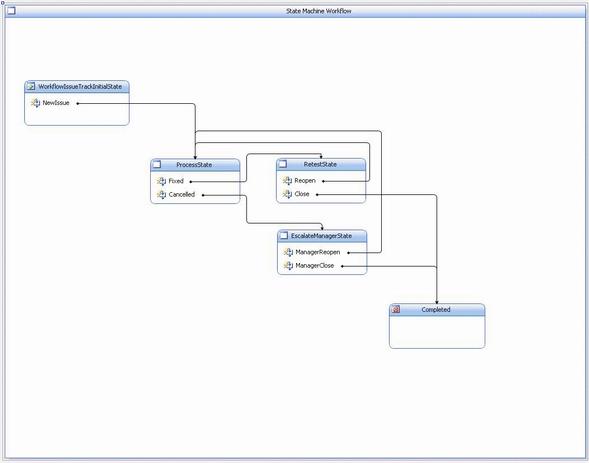Select the WorkflowIssueTrackInitialState state icon
This screenshot has height=463, width=589.
[31, 86]
